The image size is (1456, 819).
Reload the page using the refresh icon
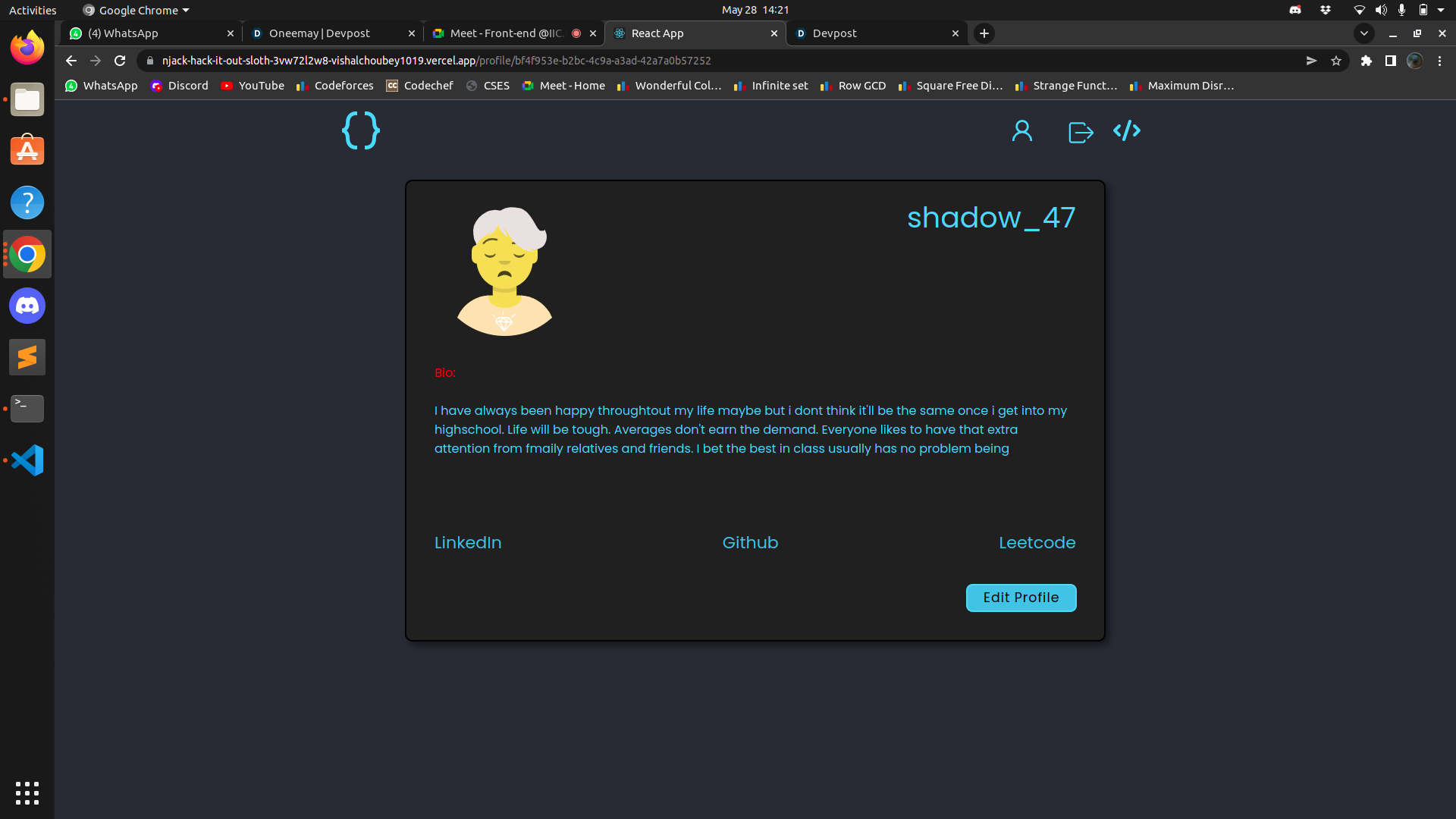119,61
